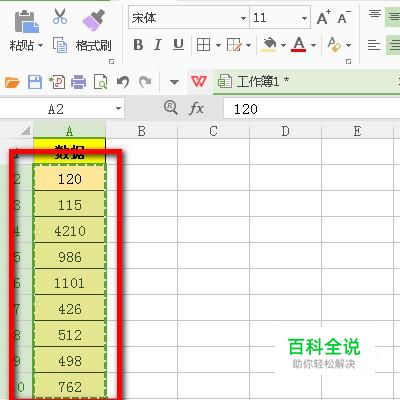Click the draw border pencil icon
The height and width of the screenshot is (400, 400).
pos(234,45)
